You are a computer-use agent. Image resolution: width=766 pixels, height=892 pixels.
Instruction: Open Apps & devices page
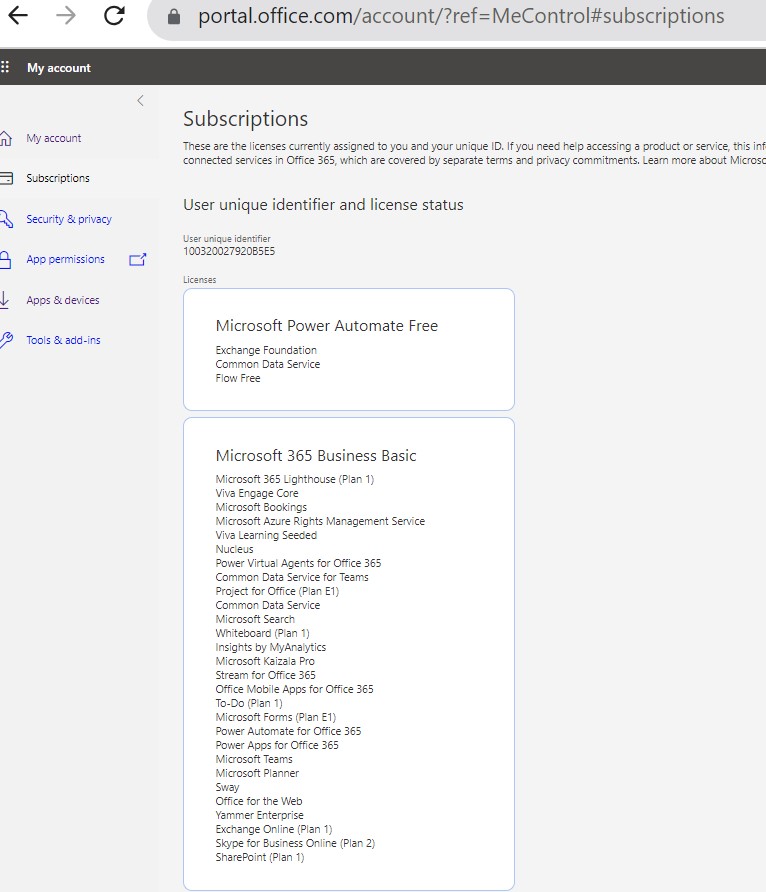tap(63, 300)
